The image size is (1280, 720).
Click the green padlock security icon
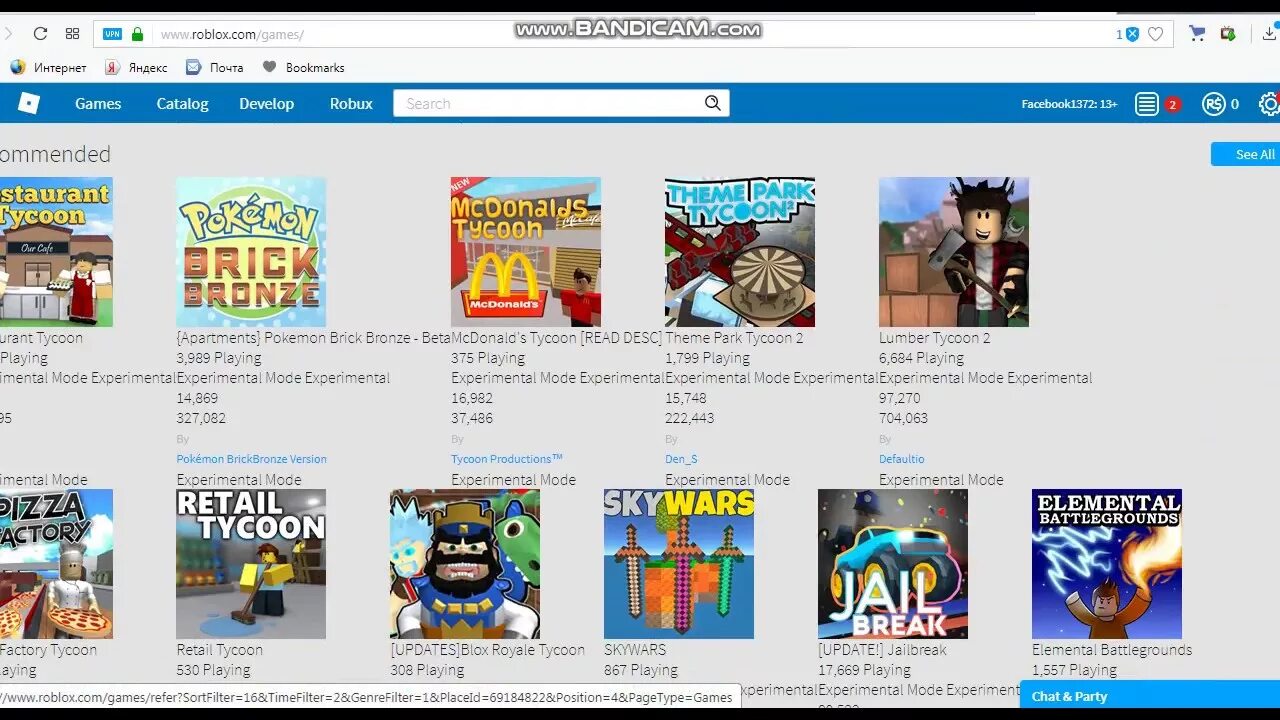(x=137, y=34)
